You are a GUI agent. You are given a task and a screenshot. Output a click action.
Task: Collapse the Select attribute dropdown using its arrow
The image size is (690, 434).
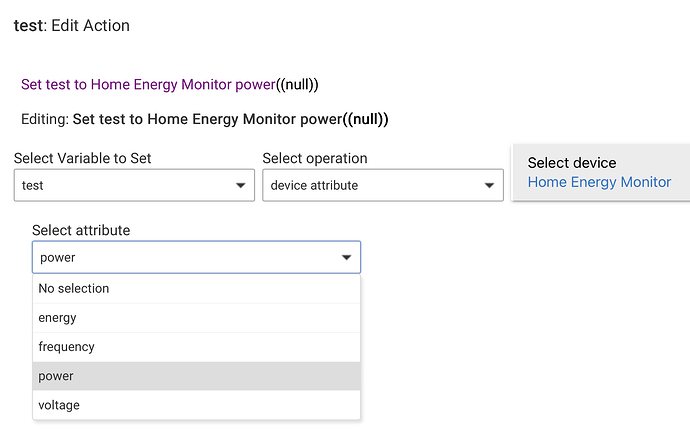pyautogui.click(x=346, y=258)
